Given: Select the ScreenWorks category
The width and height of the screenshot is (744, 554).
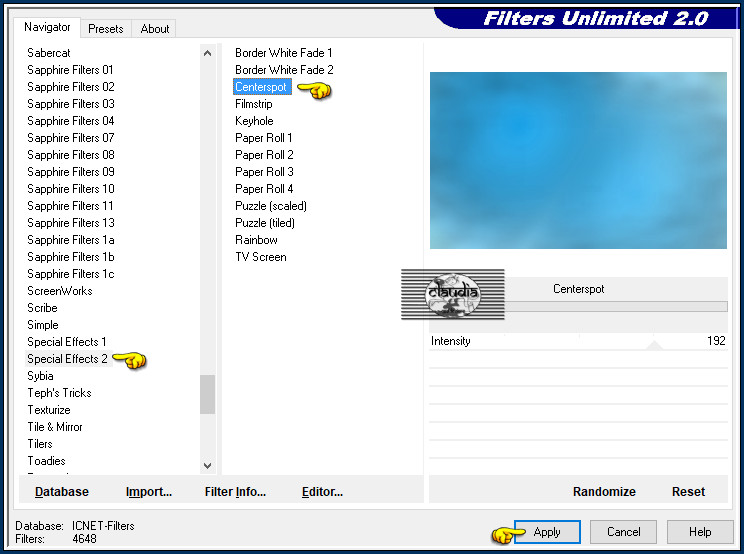Looking at the screenshot, I should (x=60, y=291).
